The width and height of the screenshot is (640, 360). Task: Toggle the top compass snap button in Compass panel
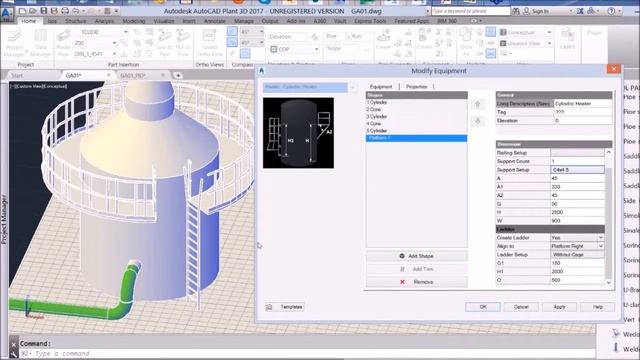pos(232,31)
